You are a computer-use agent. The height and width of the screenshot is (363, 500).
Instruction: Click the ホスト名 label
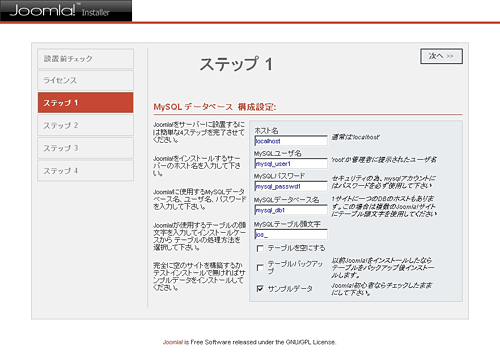(x=266, y=130)
